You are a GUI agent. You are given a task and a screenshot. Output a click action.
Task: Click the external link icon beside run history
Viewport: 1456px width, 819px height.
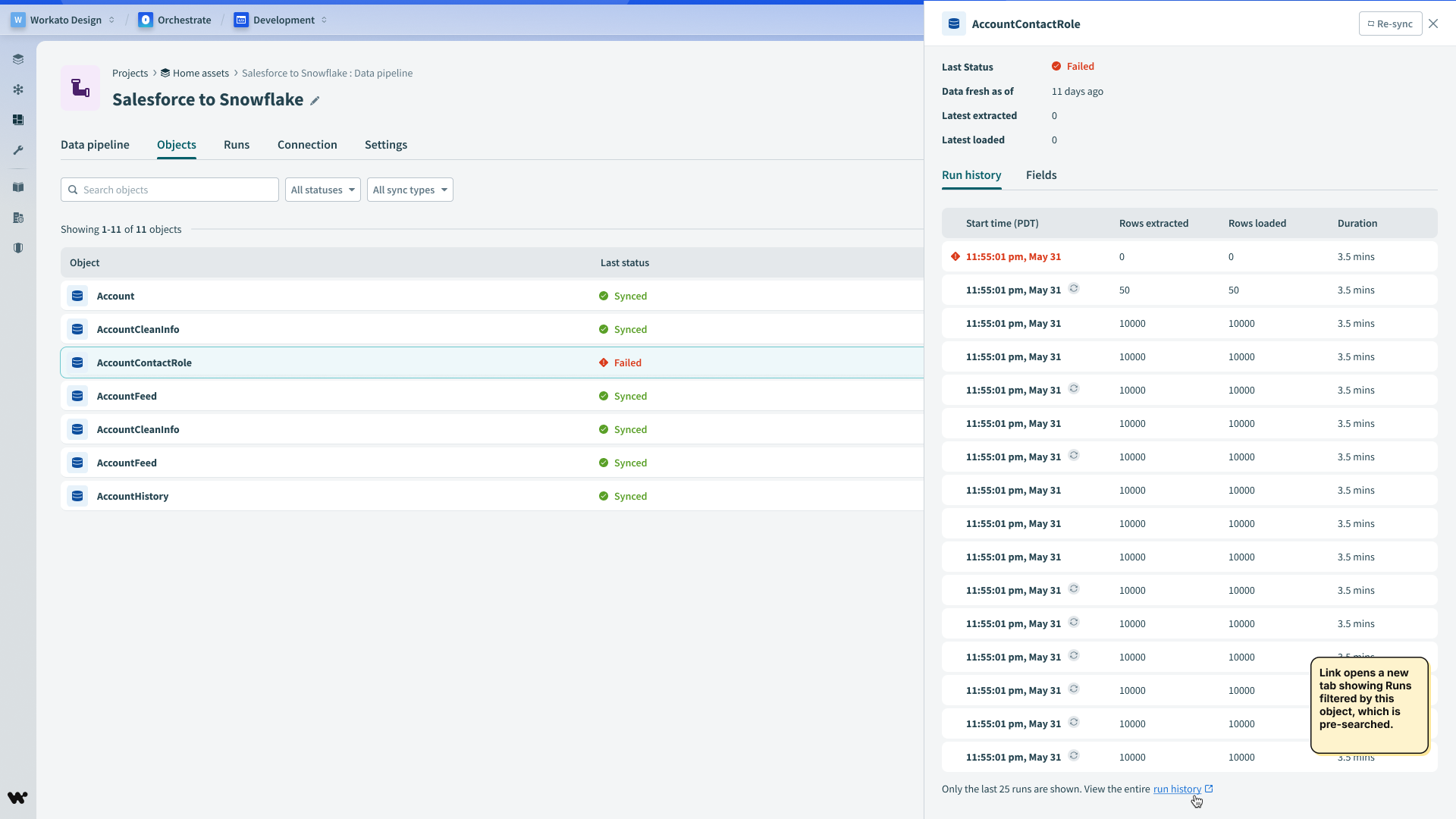click(1209, 789)
